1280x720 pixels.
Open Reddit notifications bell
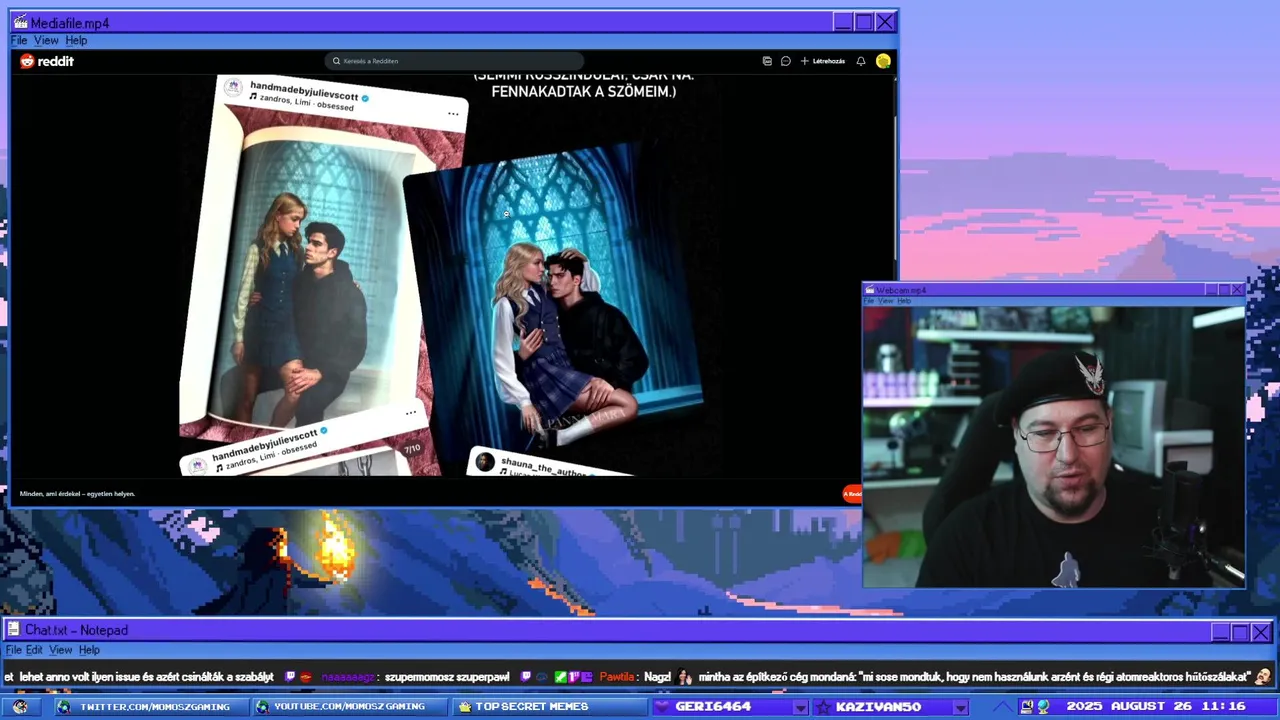pyautogui.click(x=861, y=61)
